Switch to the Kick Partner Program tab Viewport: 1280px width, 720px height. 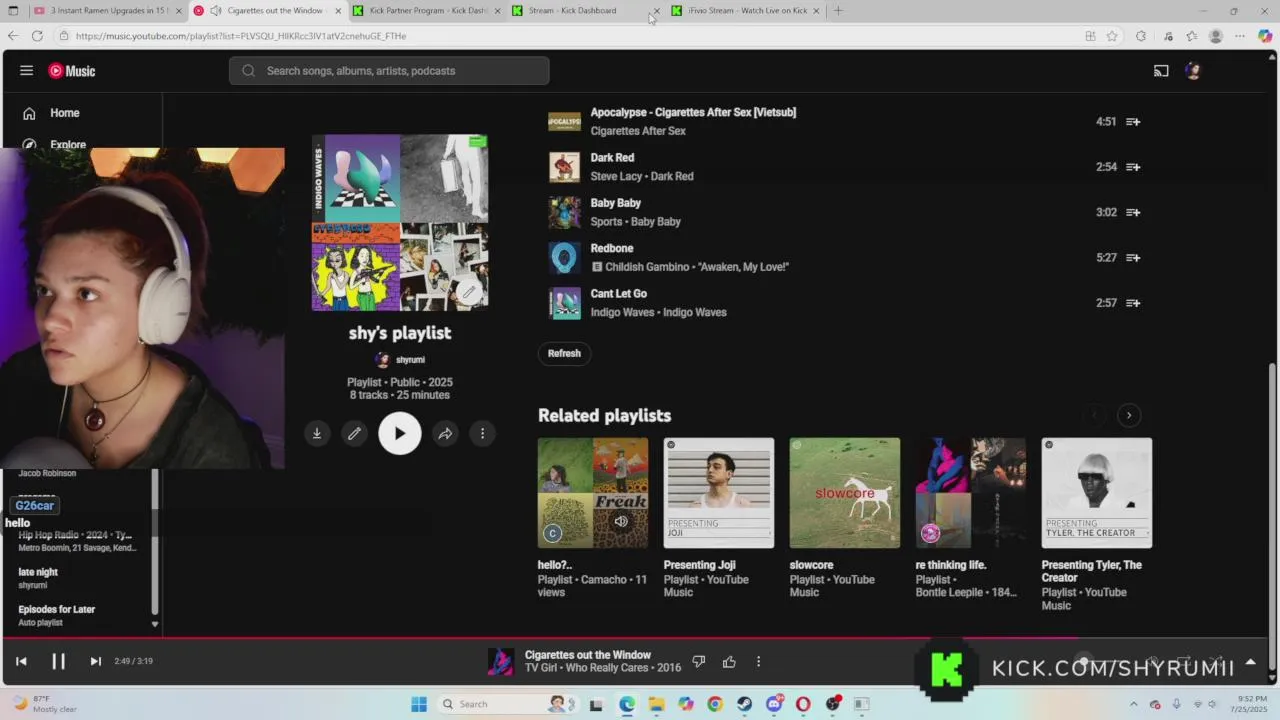pos(427,11)
